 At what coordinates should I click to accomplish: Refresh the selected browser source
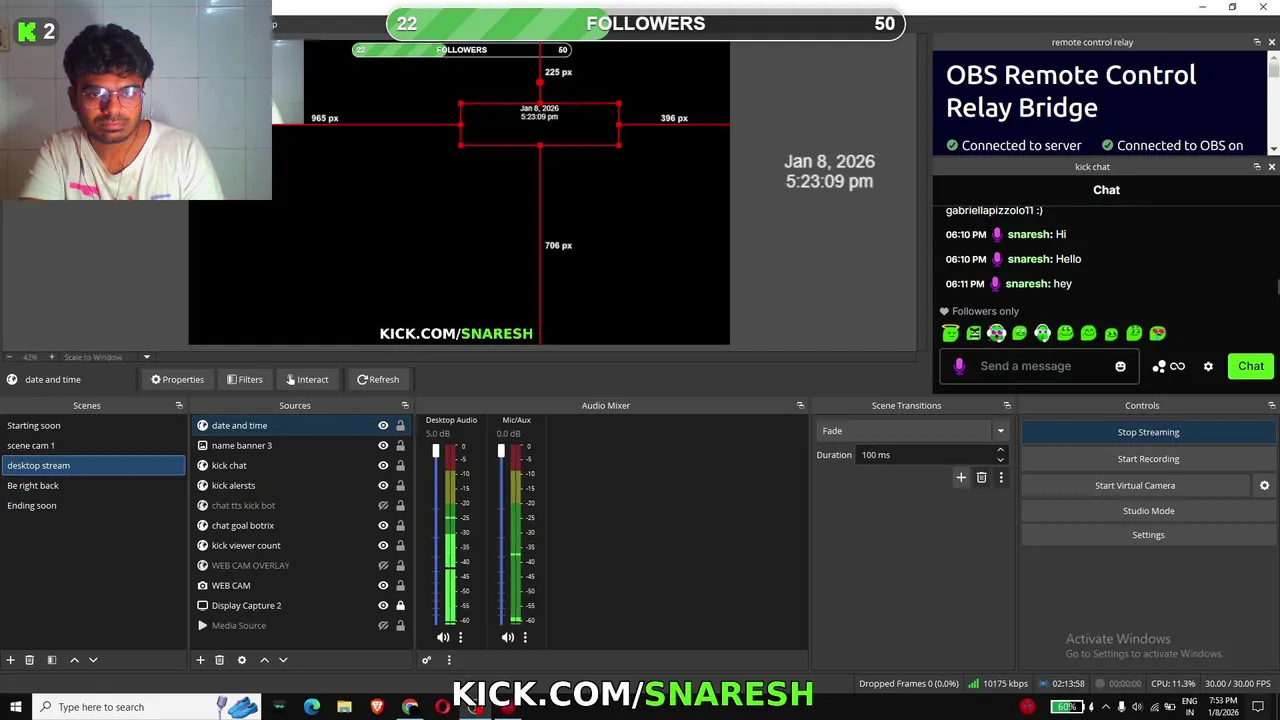(378, 379)
